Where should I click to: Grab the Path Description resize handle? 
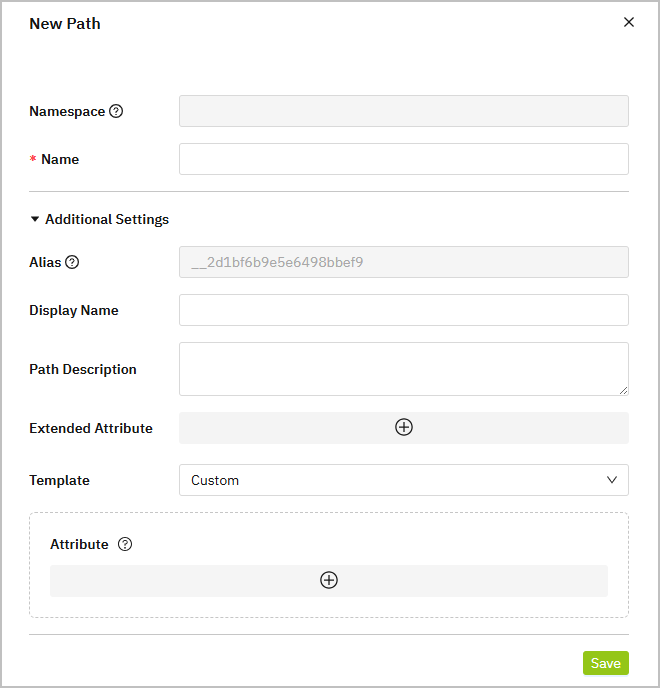coord(623,390)
